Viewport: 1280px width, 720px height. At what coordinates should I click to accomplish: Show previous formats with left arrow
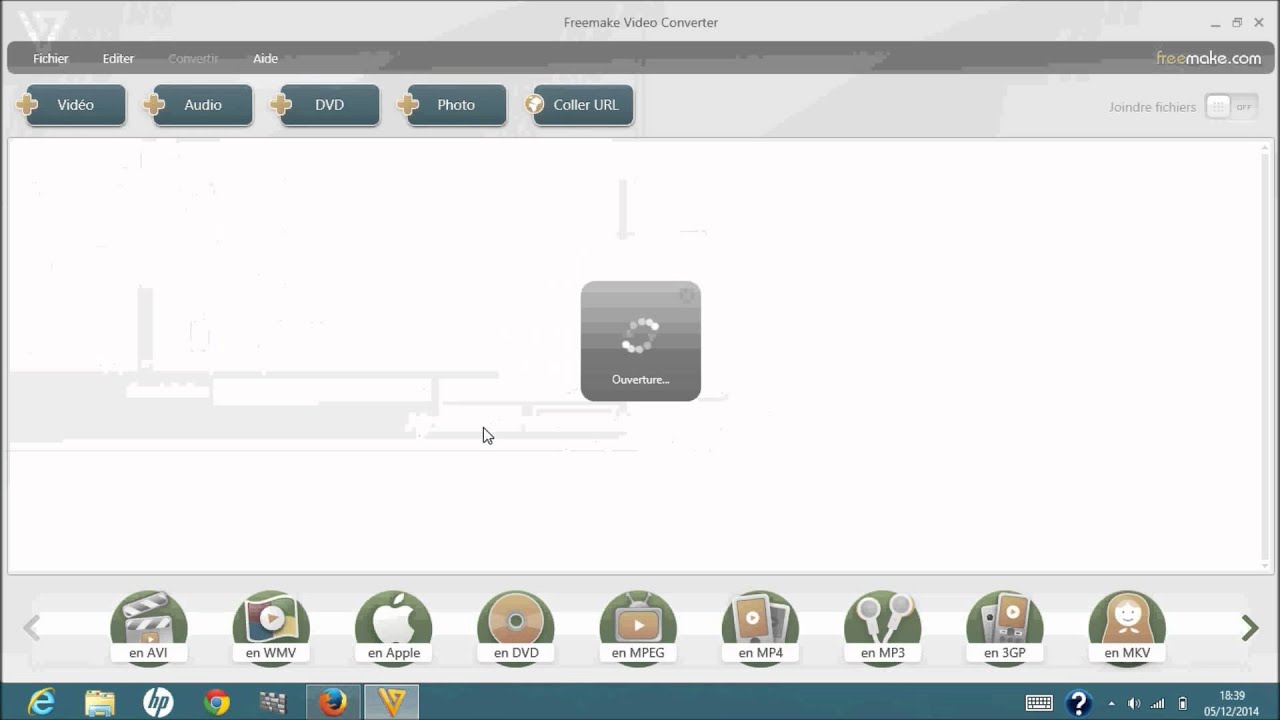pos(31,628)
